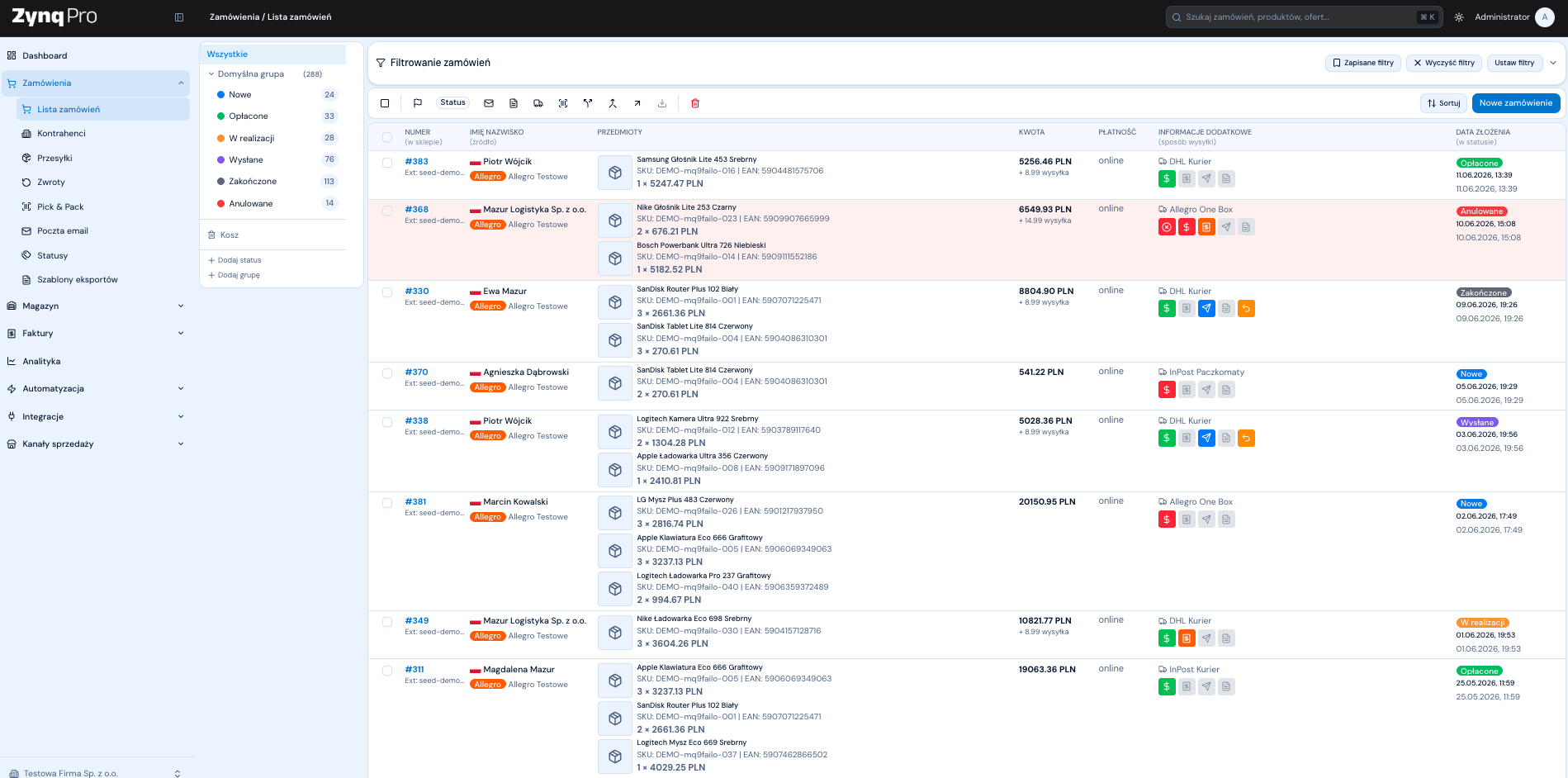Click the delivery truck icon in the toolbar
Screen dimensions: 1568x778
[x=538, y=103]
